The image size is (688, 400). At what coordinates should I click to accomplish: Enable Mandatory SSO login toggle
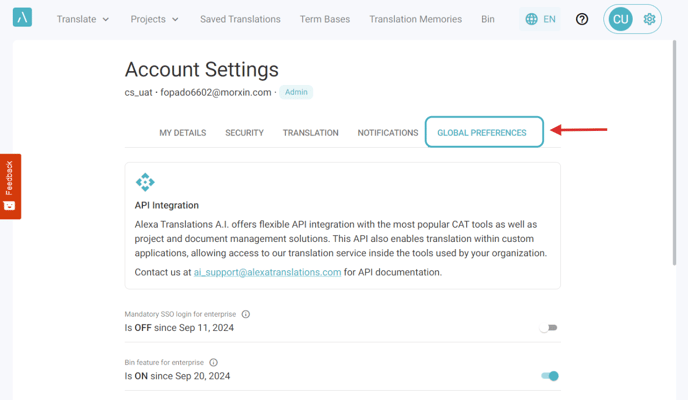(548, 328)
